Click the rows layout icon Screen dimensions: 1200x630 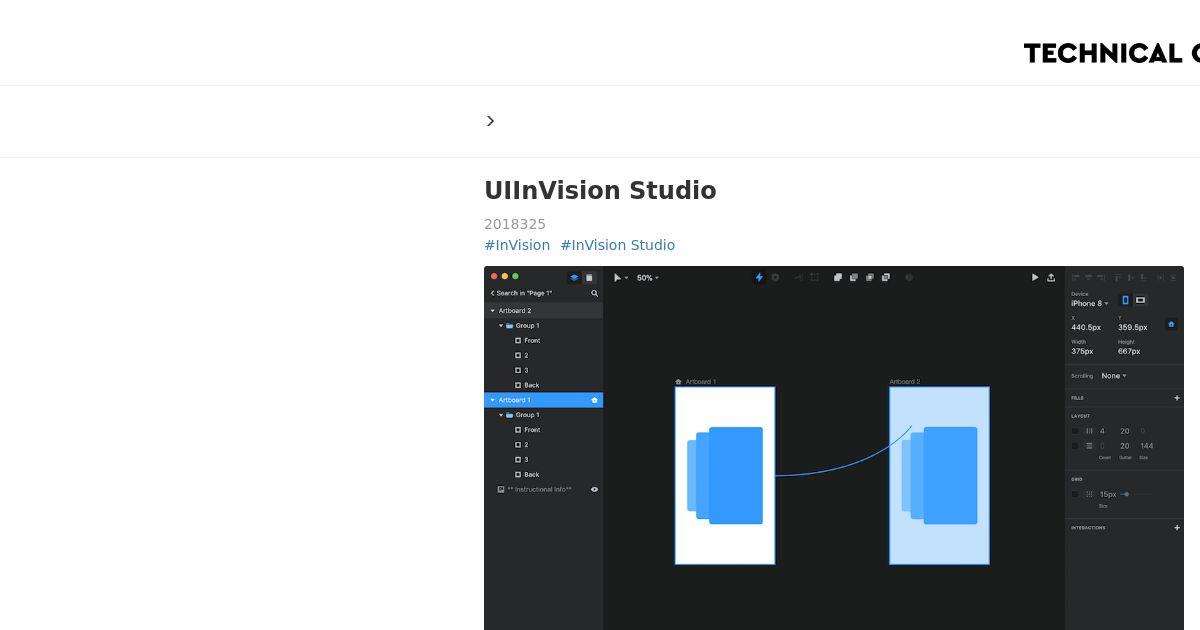pyautogui.click(x=1089, y=446)
